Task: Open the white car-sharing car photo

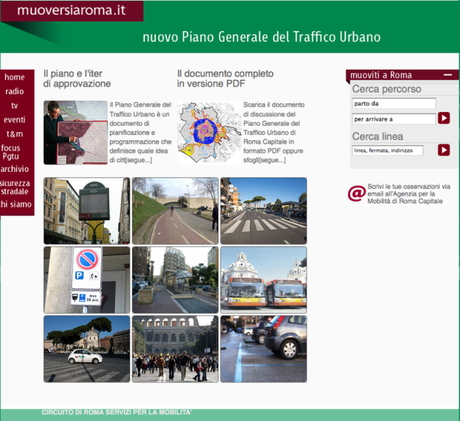Action: tap(87, 349)
